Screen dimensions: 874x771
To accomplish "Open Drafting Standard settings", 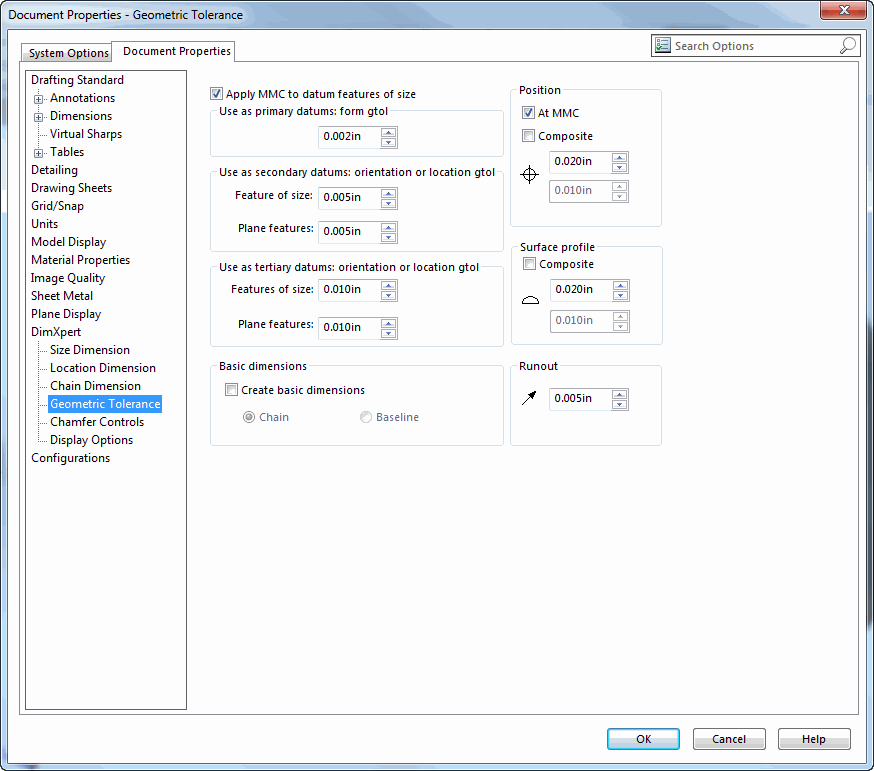I will (77, 80).
